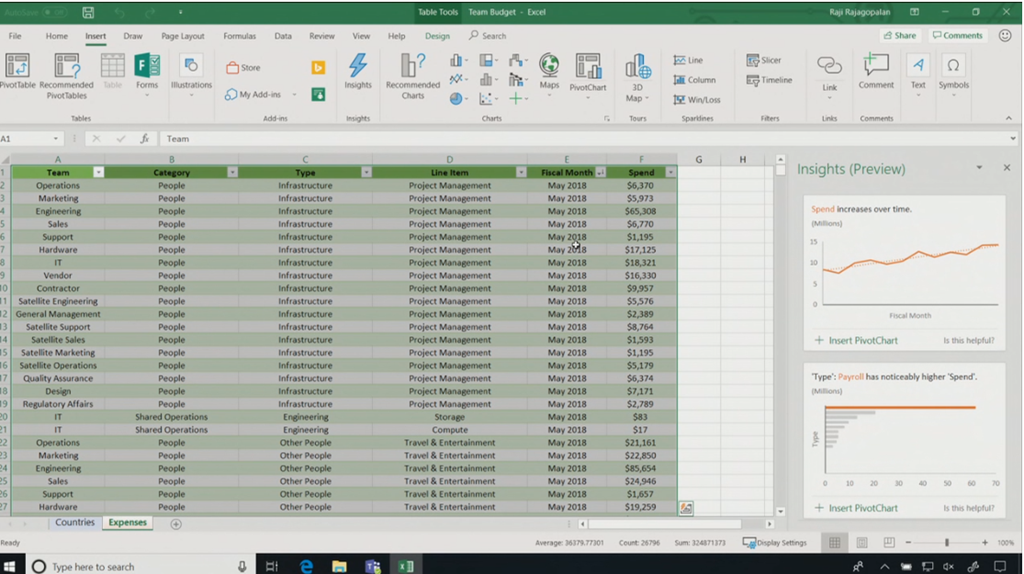Expand the Name Box dropdown arrow
The width and height of the screenshot is (1024, 574).
click(x=56, y=139)
